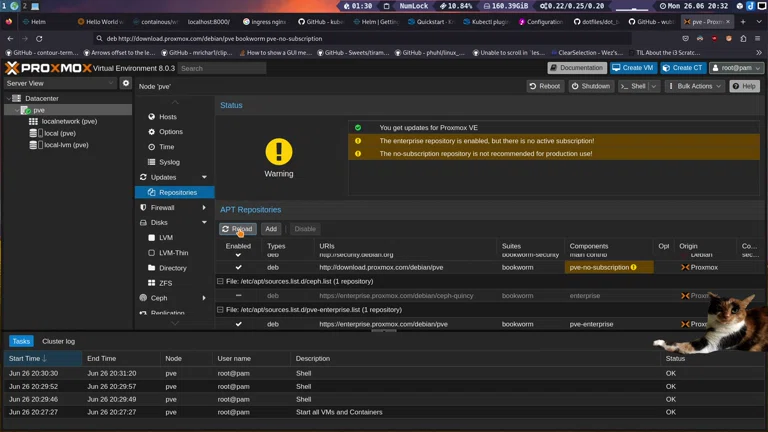Switch to Cluster log tab

58,341
